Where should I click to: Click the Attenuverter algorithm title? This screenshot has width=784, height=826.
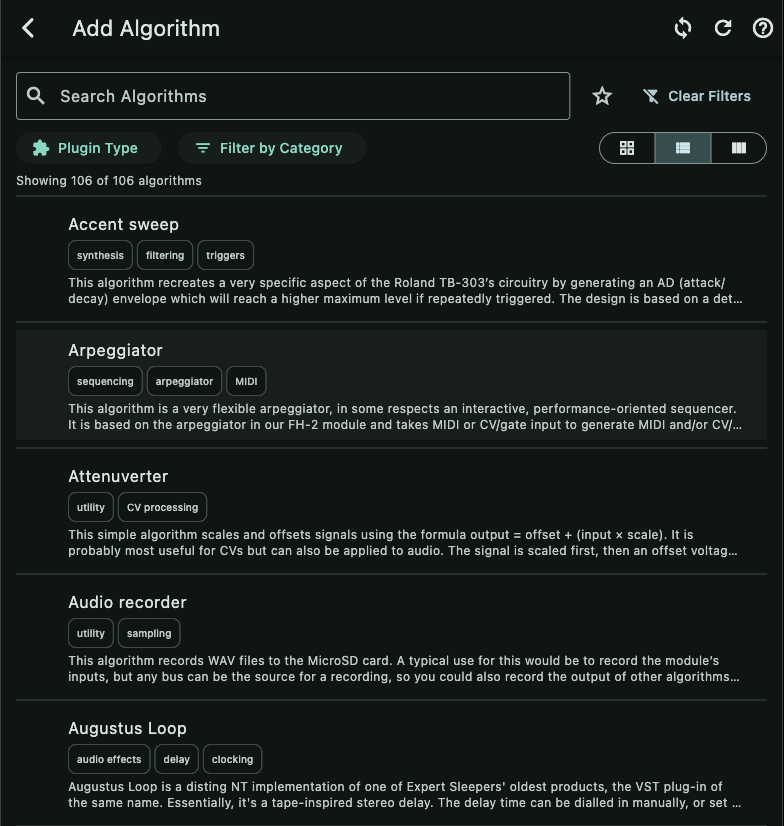tap(118, 476)
